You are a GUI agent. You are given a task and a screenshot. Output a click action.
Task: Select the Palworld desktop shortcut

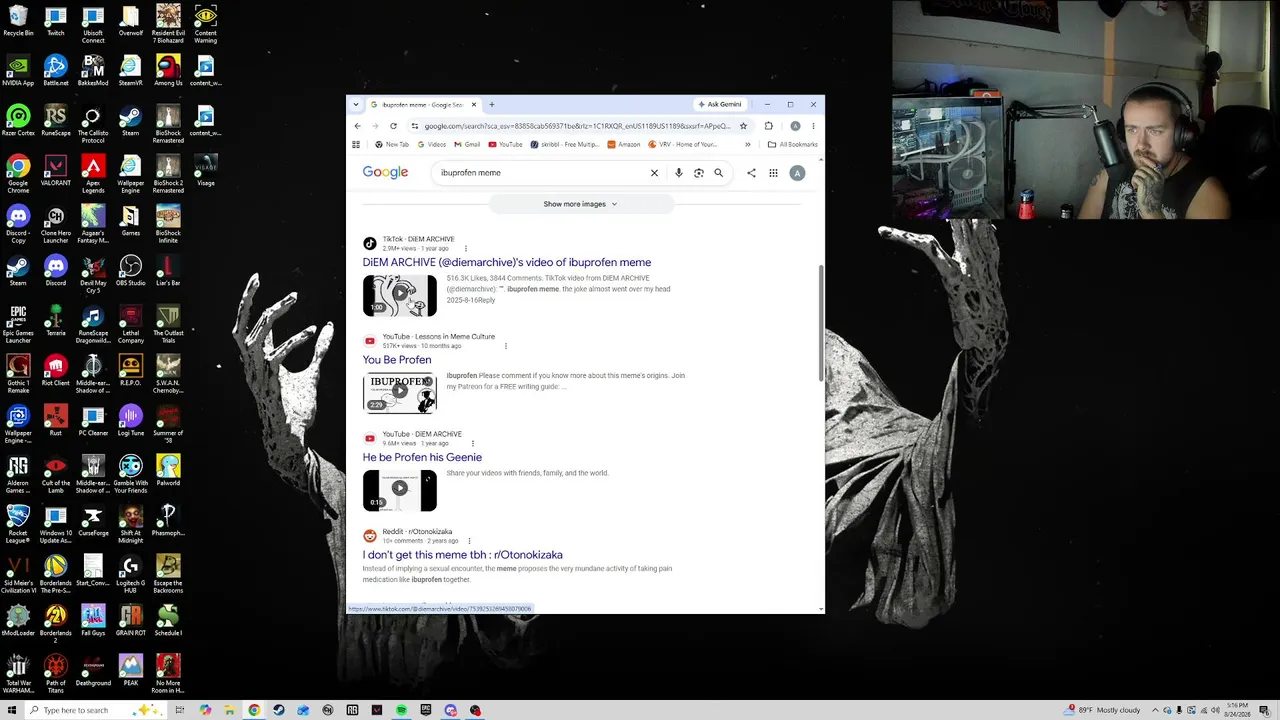pyautogui.click(x=168, y=470)
